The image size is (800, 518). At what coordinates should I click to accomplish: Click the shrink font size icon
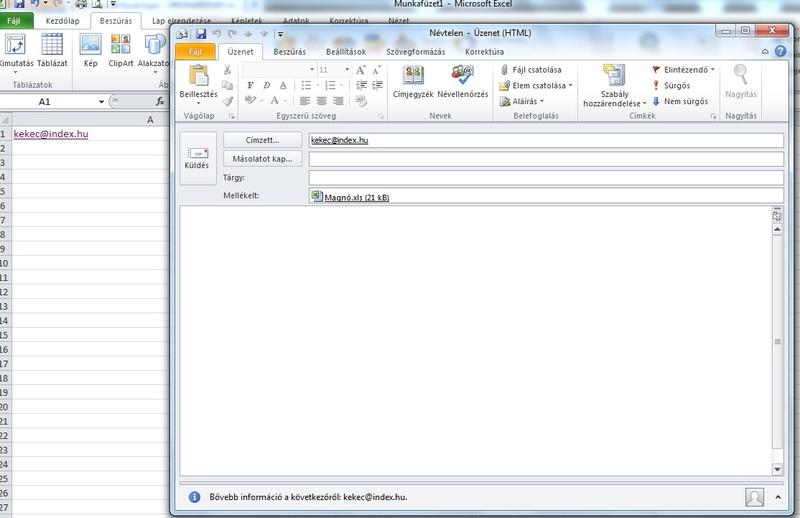pos(377,70)
